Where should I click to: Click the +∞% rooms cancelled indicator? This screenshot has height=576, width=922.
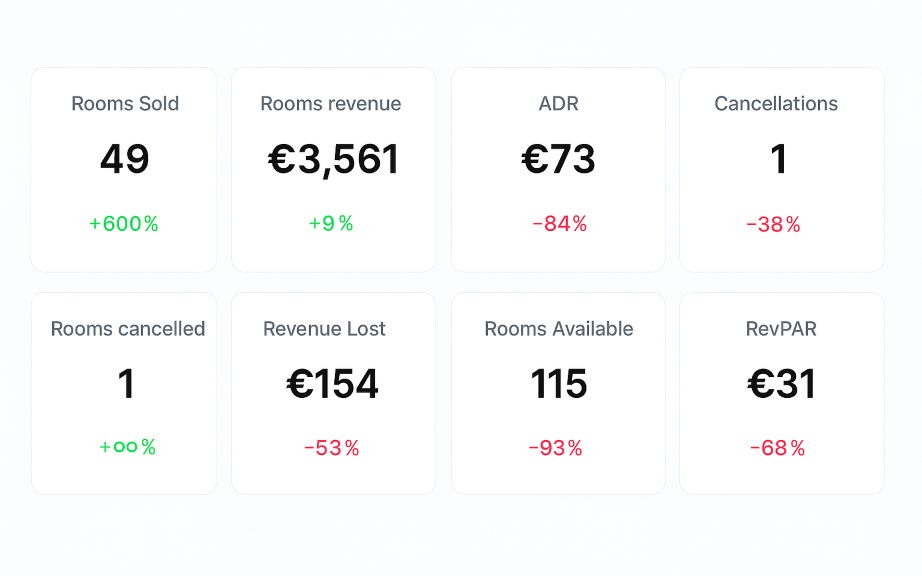pos(127,447)
